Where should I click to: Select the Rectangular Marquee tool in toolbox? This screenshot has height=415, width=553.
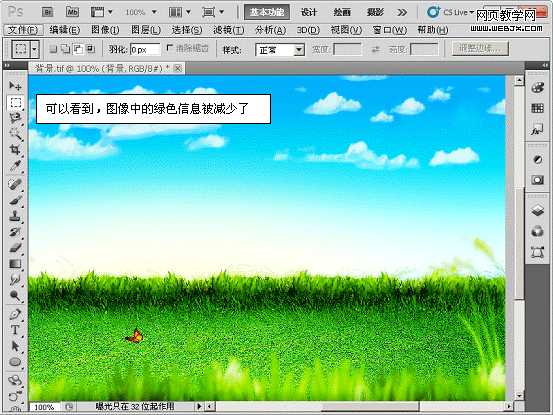click(x=15, y=103)
